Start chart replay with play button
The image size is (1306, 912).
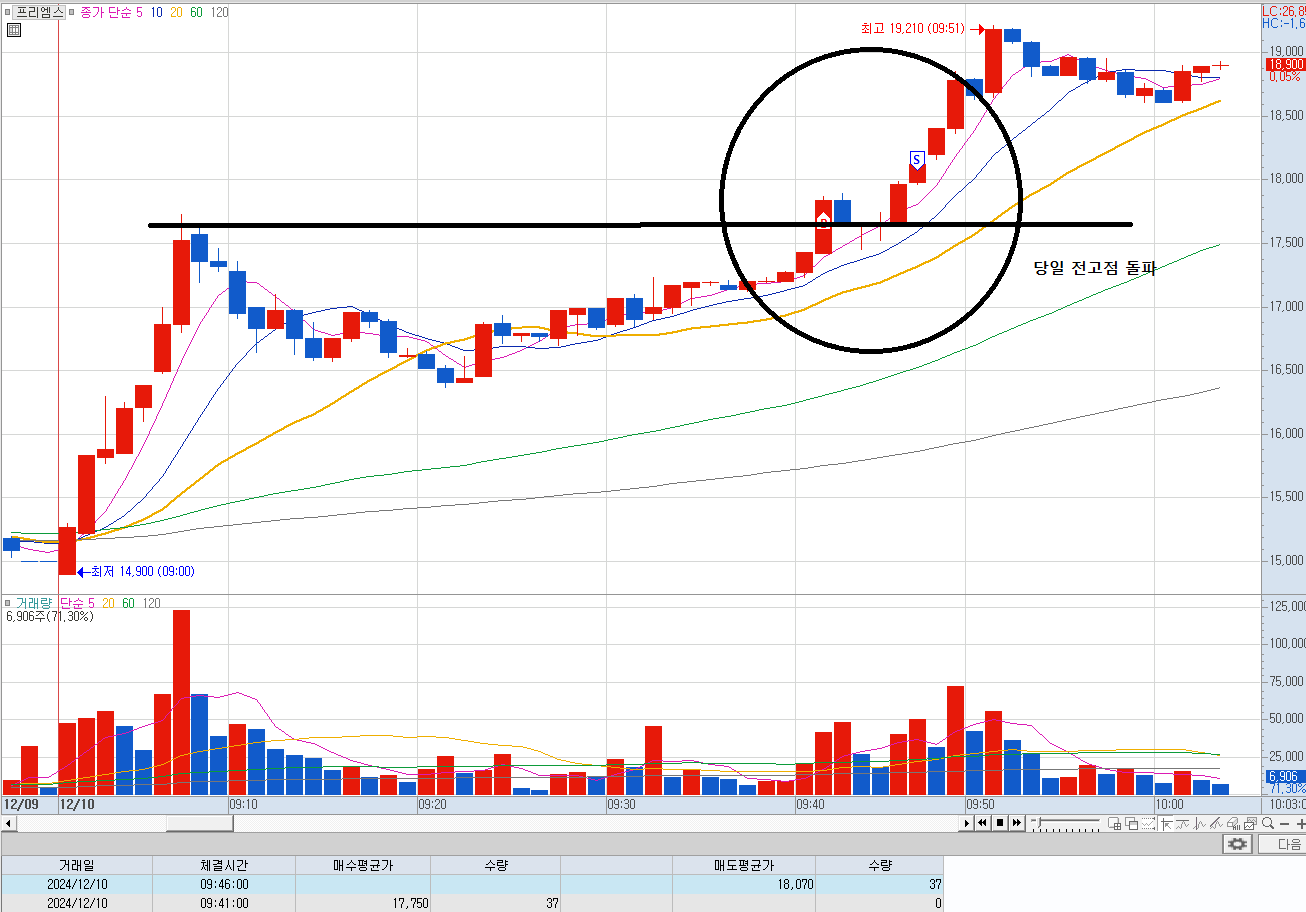pyautogui.click(x=967, y=823)
